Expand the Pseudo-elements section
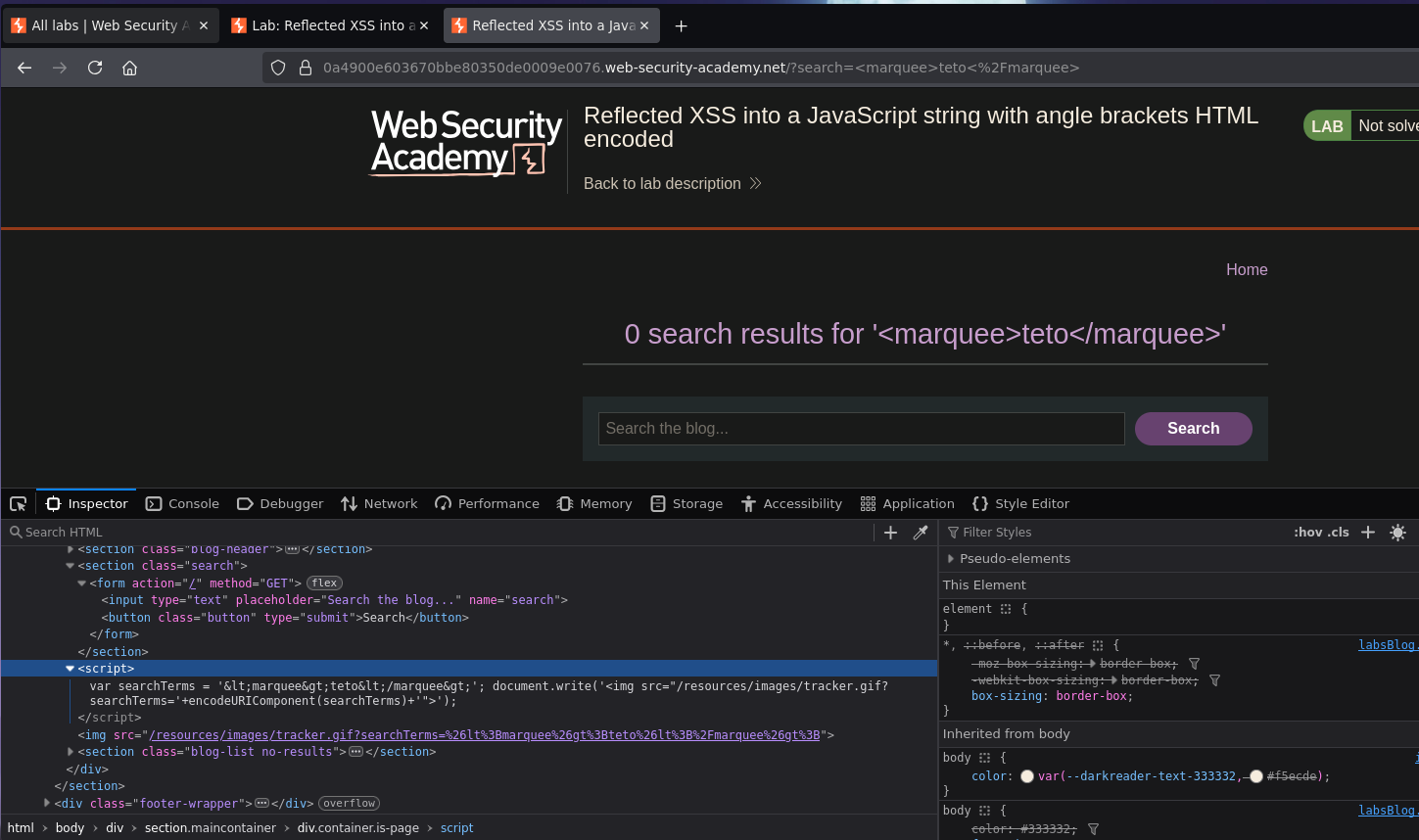Viewport: 1419px width, 840px height. 951,558
